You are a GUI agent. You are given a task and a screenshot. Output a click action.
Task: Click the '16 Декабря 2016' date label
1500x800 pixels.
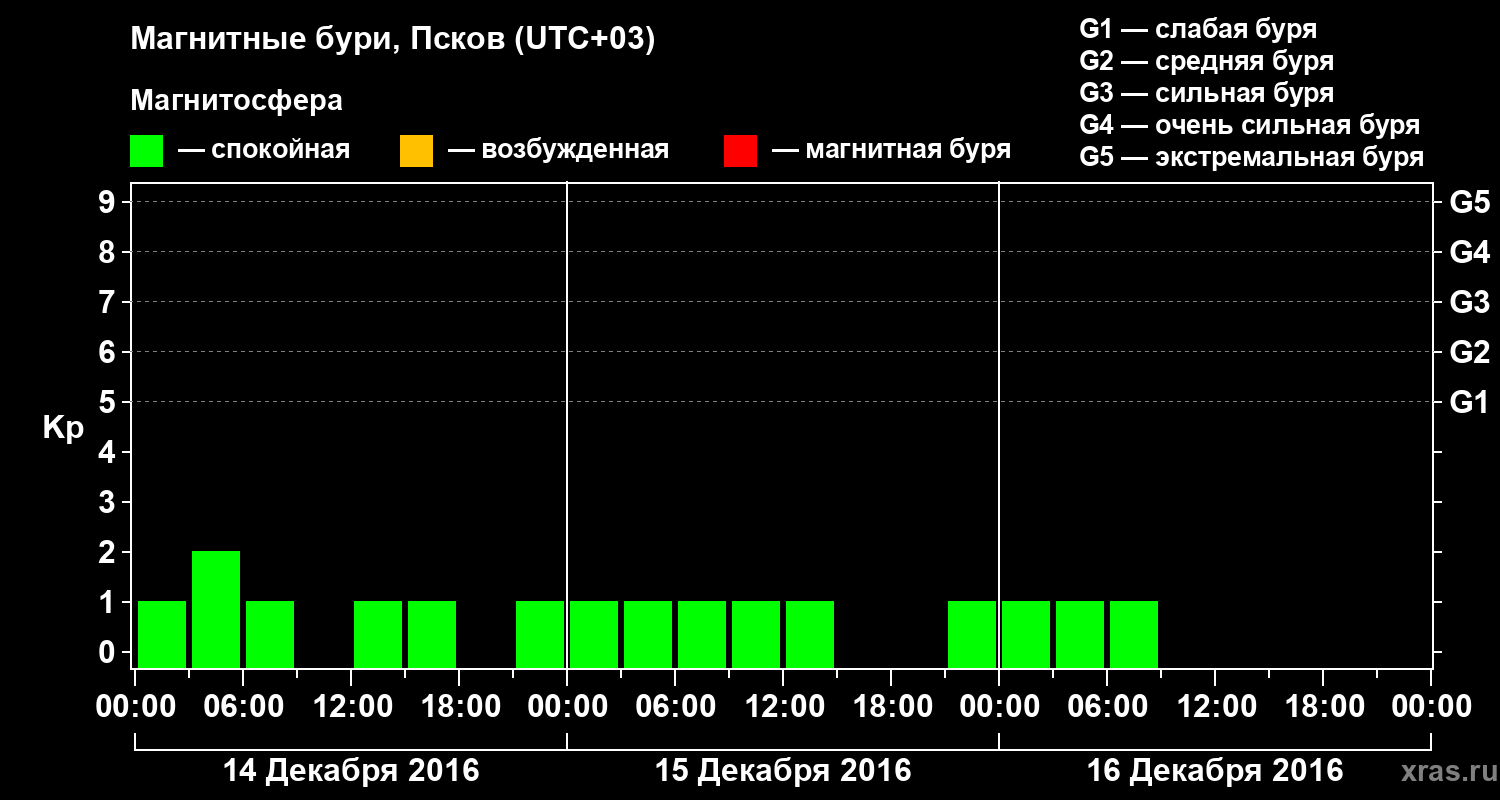(x=1215, y=771)
